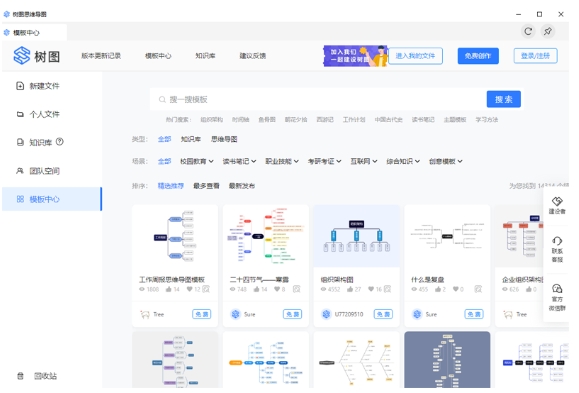Image resolution: width=579 pixels, height=393 pixels.
Task: Click thumbs-up on 什么是复盘 card
Action: coord(438,289)
